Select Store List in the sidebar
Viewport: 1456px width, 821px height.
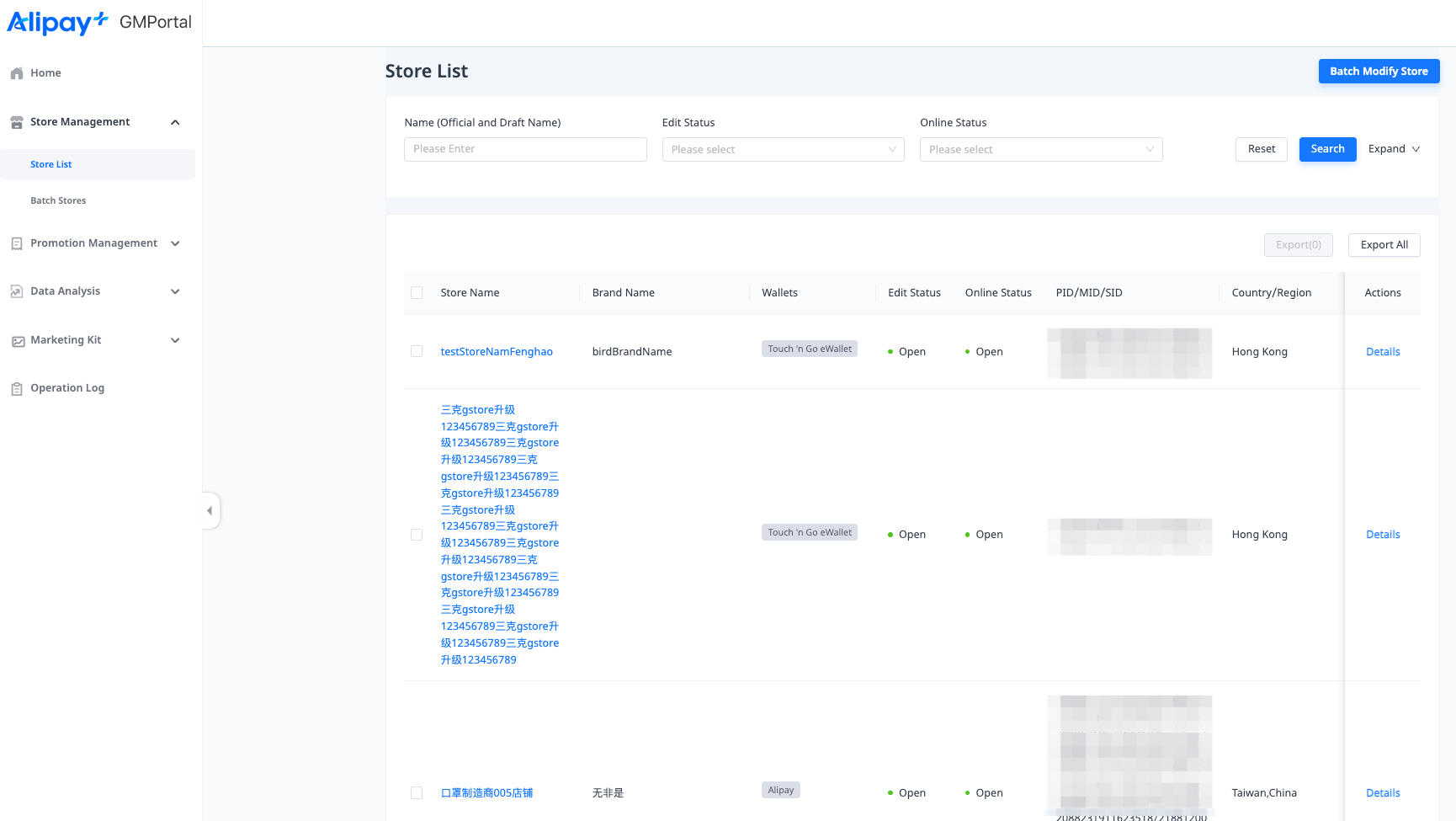(51, 164)
